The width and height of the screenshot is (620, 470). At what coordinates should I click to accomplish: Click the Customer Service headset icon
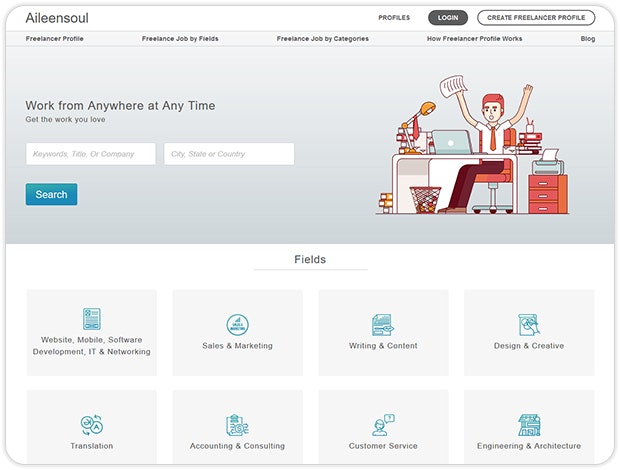pyautogui.click(x=383, y=425)
